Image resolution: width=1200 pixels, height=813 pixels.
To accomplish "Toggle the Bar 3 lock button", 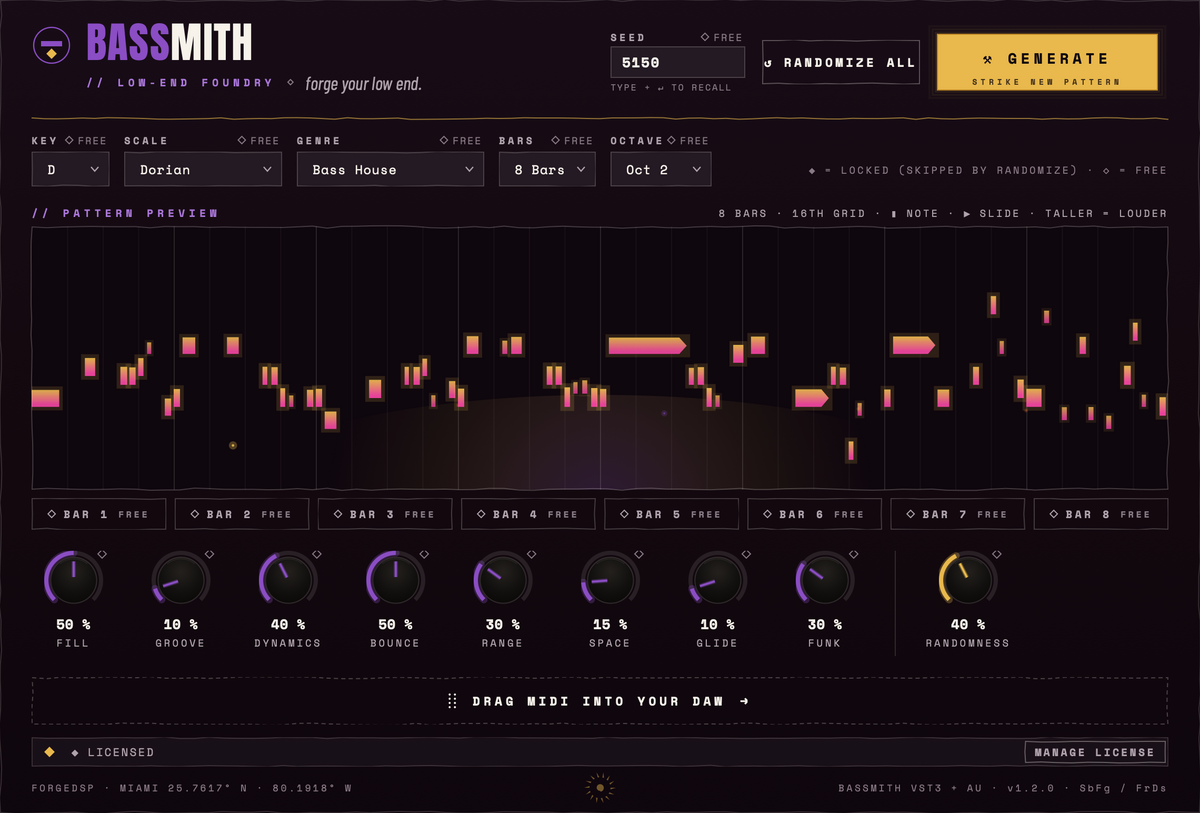I will pyautogui.click(x=385, y=514).
